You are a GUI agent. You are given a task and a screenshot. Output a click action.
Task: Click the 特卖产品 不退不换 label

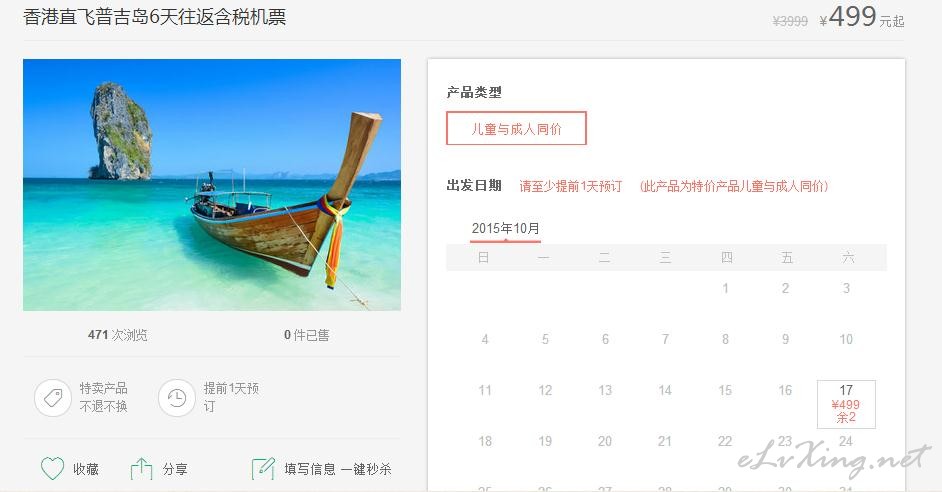tap(103, 398)
